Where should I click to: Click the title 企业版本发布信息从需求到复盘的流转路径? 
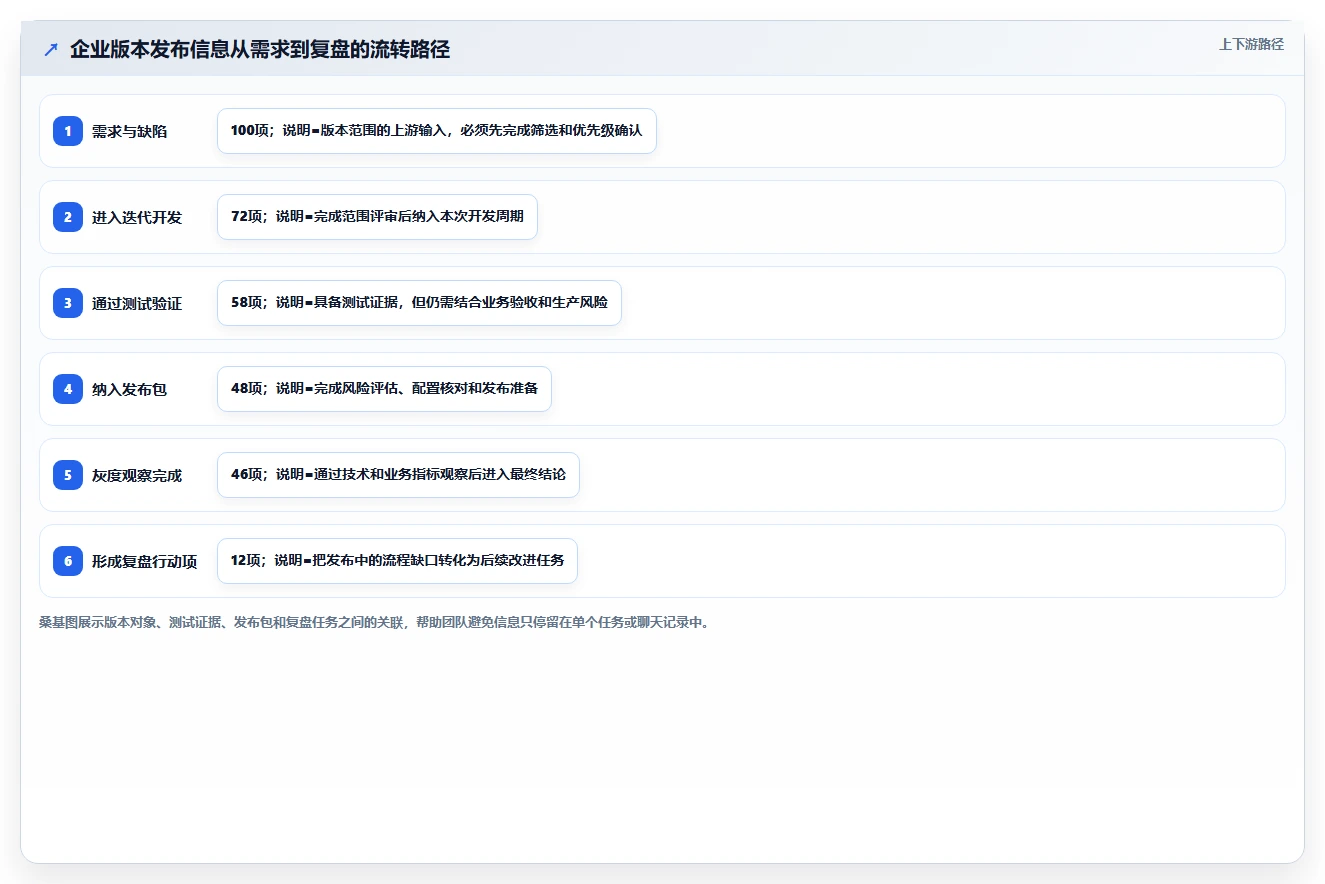260,50
